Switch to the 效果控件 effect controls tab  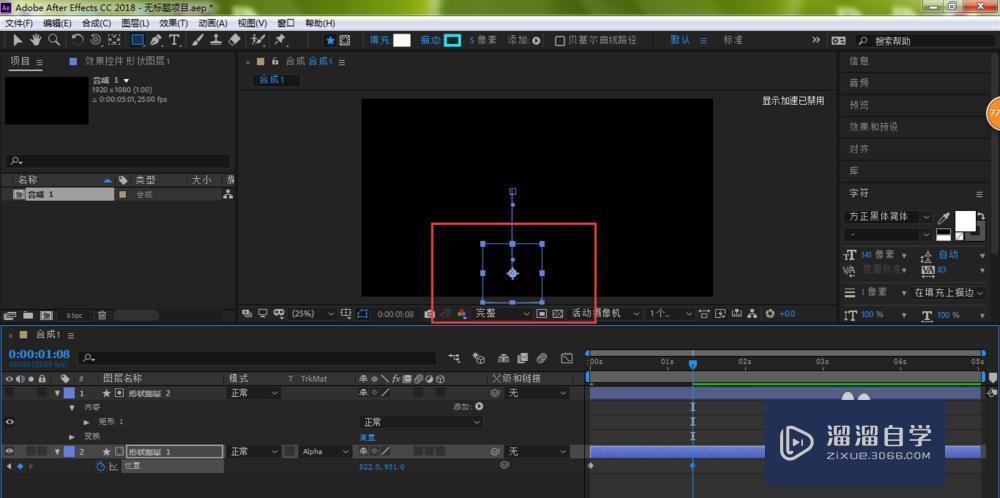[x=127, y=62]
